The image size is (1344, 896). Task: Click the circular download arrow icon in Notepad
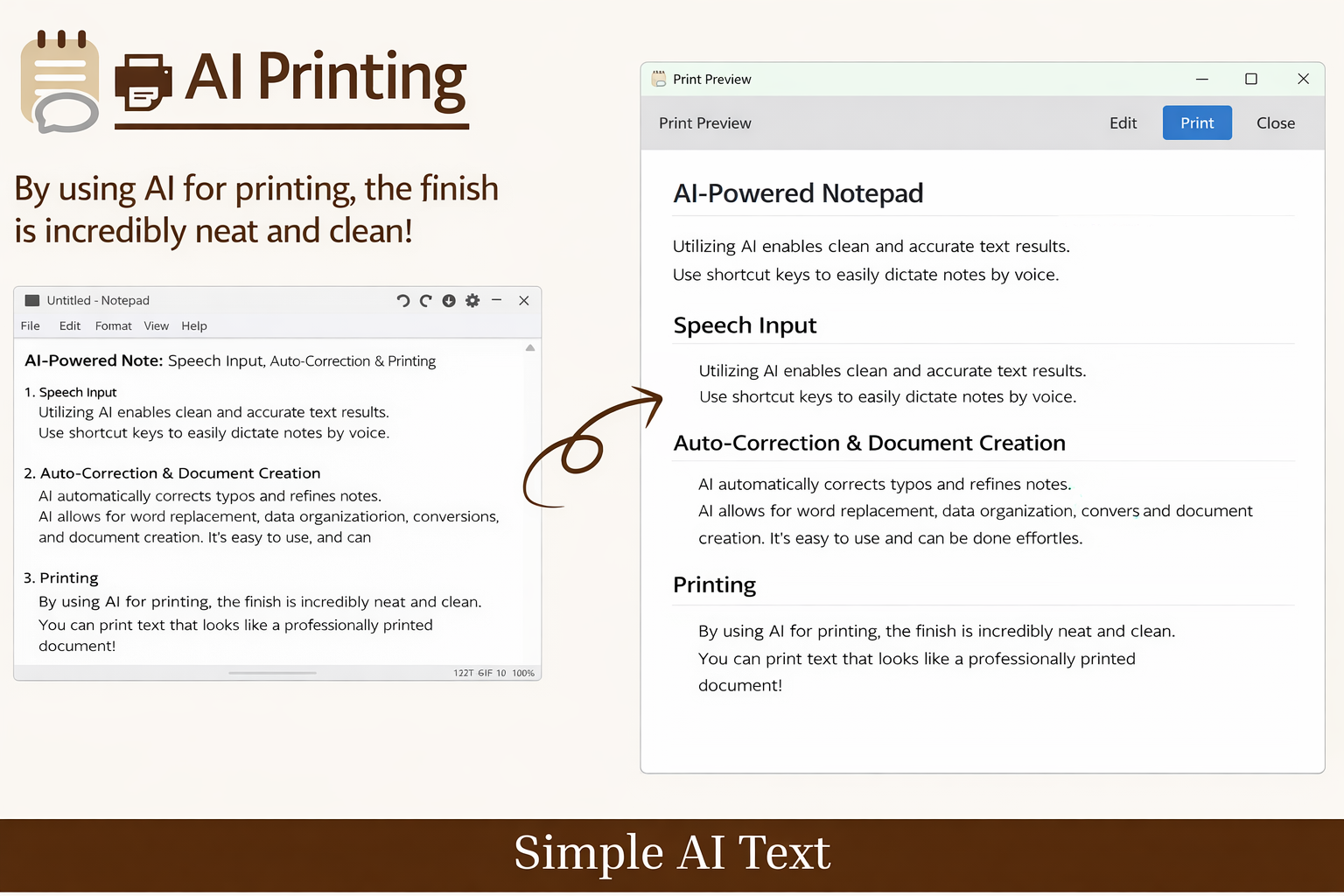[449, 300]
